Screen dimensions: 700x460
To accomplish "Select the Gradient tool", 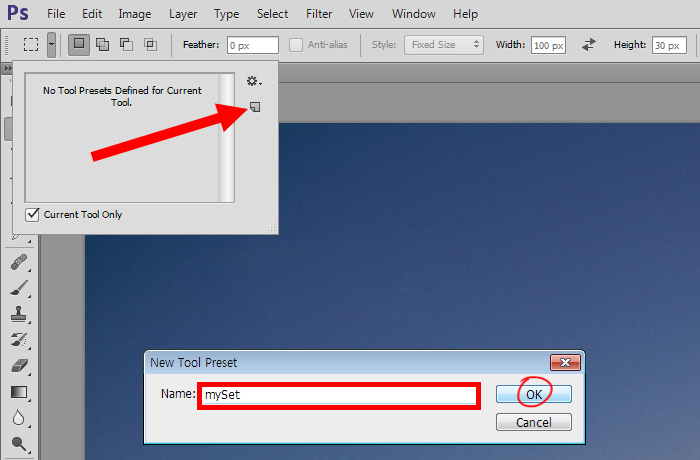I will tap(19, 392).
